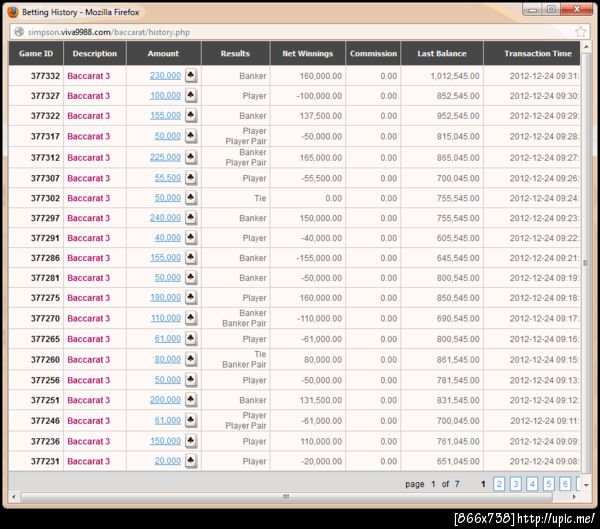Open the 80,000 amount link
The image size is (600, 529).
click(168, 359)
